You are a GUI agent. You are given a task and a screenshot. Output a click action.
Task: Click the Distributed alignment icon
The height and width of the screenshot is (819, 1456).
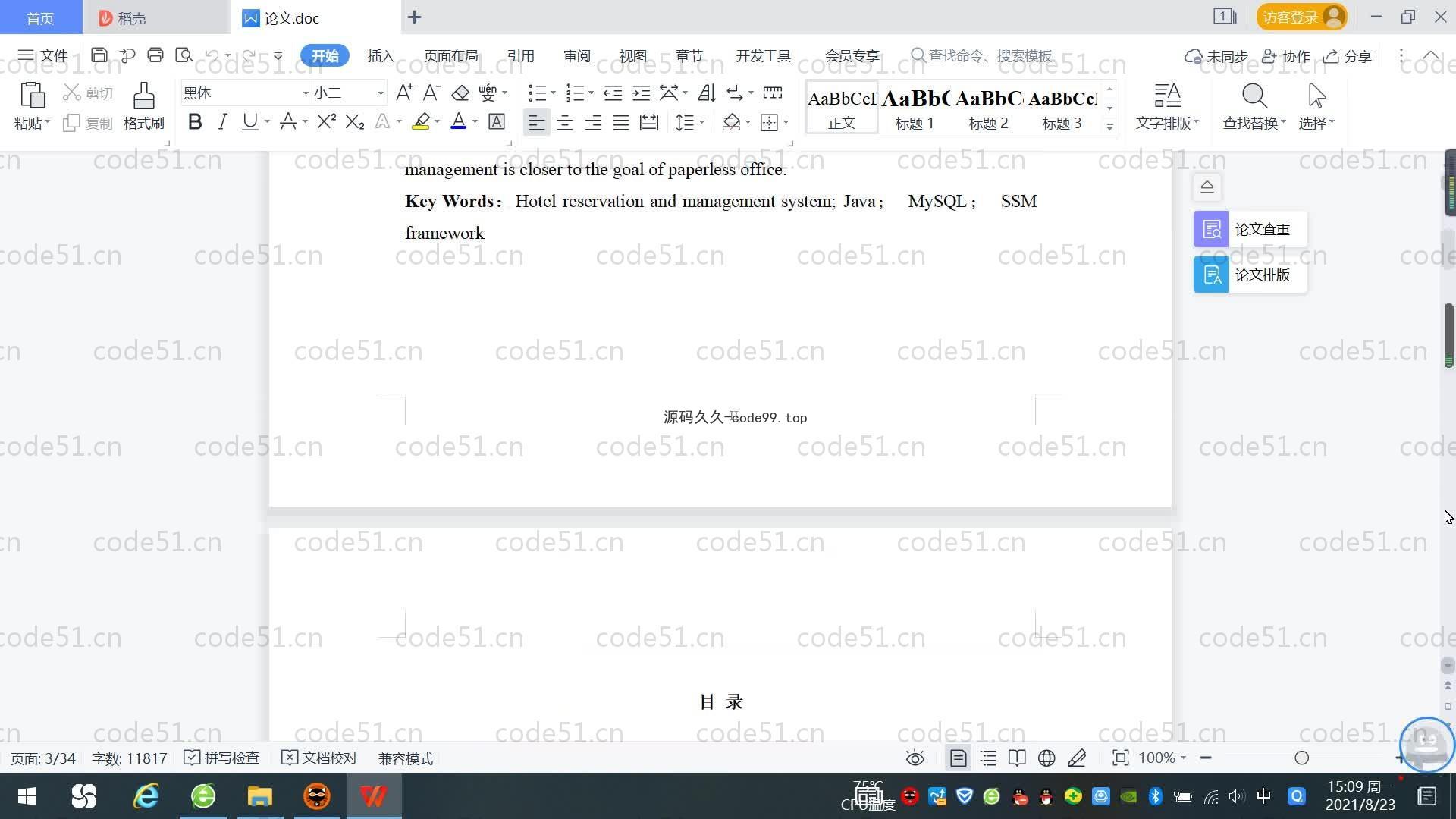pyautogui.click(x=649, y=122)
